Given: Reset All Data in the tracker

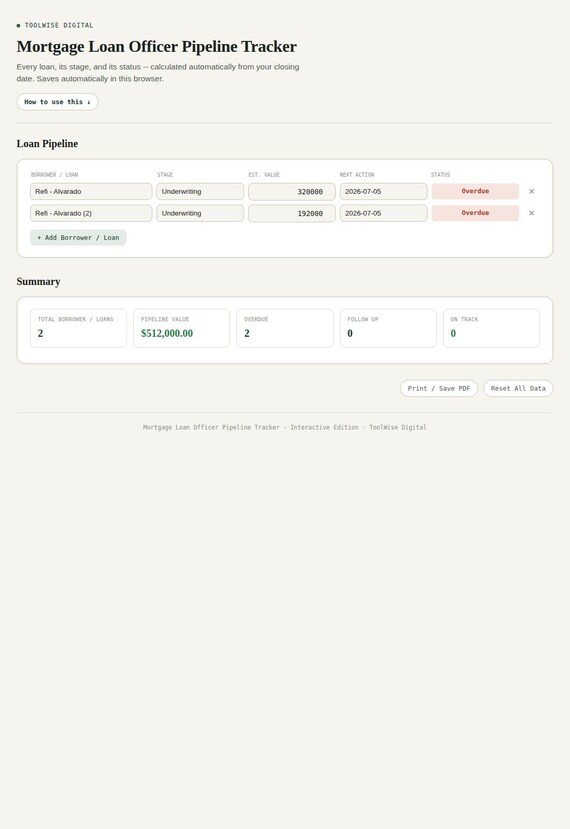Looking at the screenshot, I should coord(518,388).
